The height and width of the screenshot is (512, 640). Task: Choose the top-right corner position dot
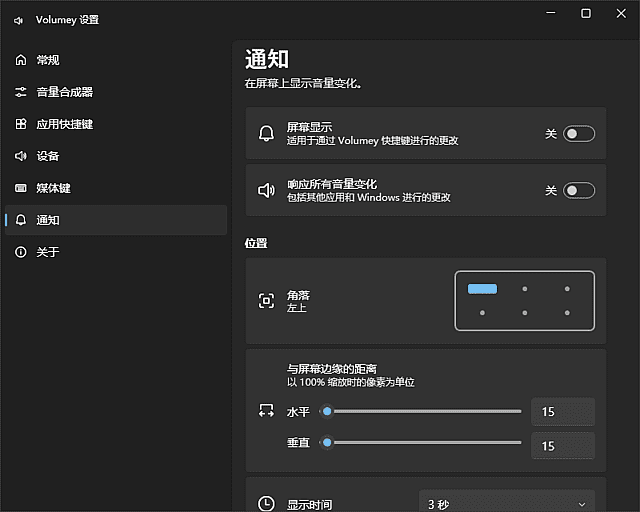click(567, 289)
